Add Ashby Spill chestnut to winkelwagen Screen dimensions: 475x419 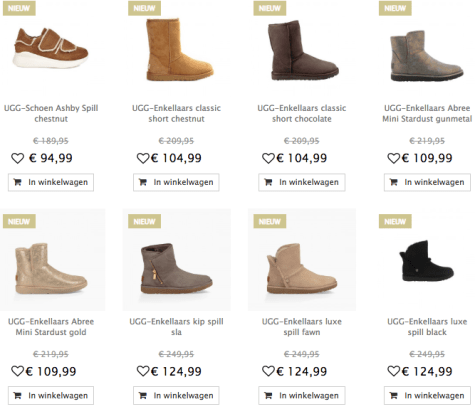point(51,182)
